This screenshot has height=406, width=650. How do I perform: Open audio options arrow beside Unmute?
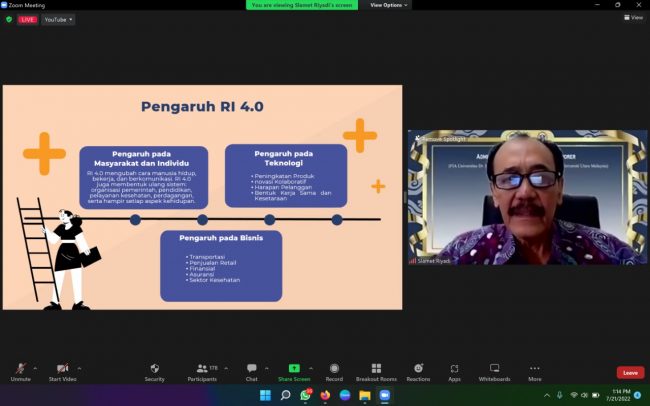(x=35, y=368)
